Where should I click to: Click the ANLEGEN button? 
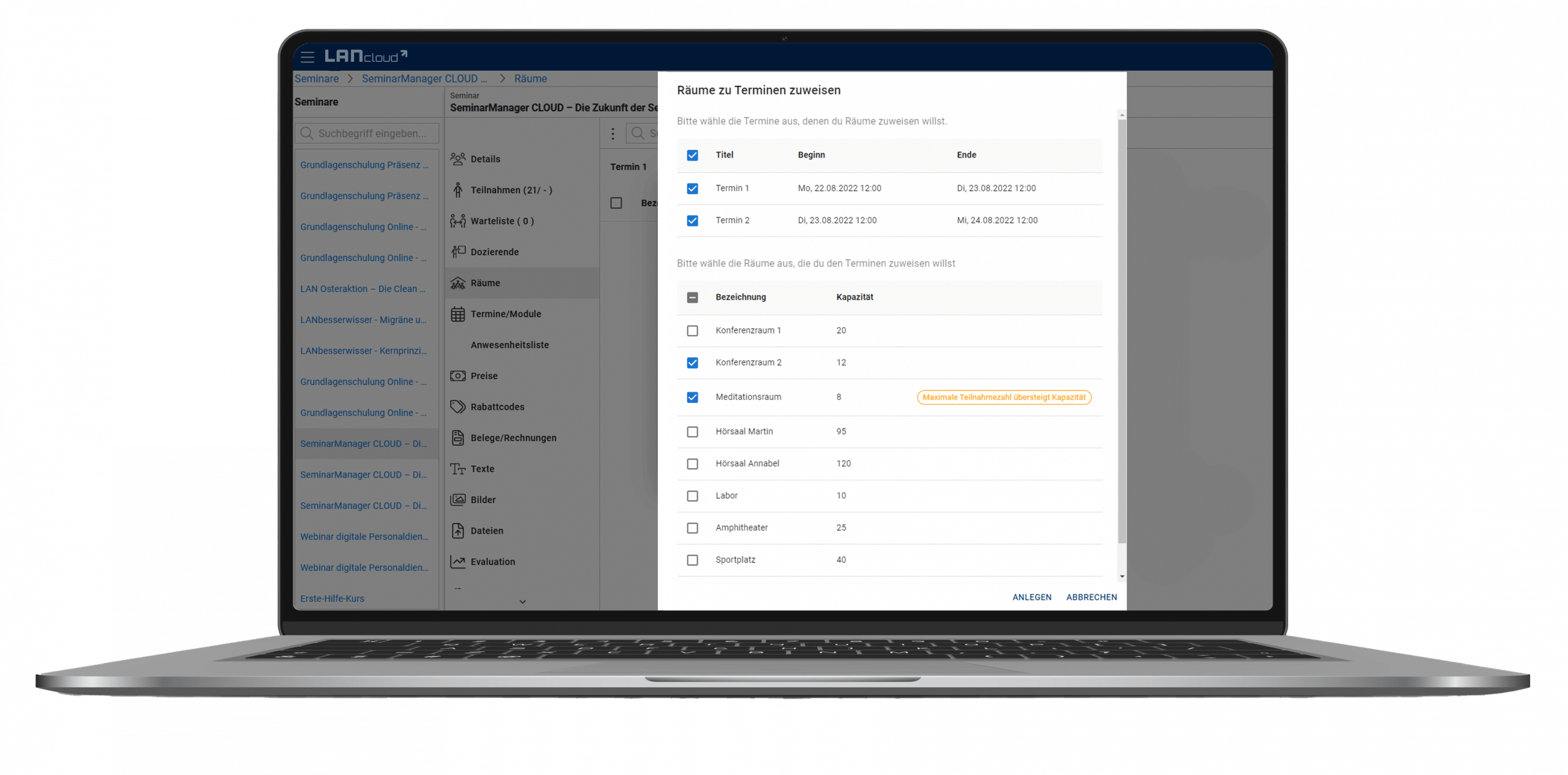pyautogui.click(x=1031, y=597)
